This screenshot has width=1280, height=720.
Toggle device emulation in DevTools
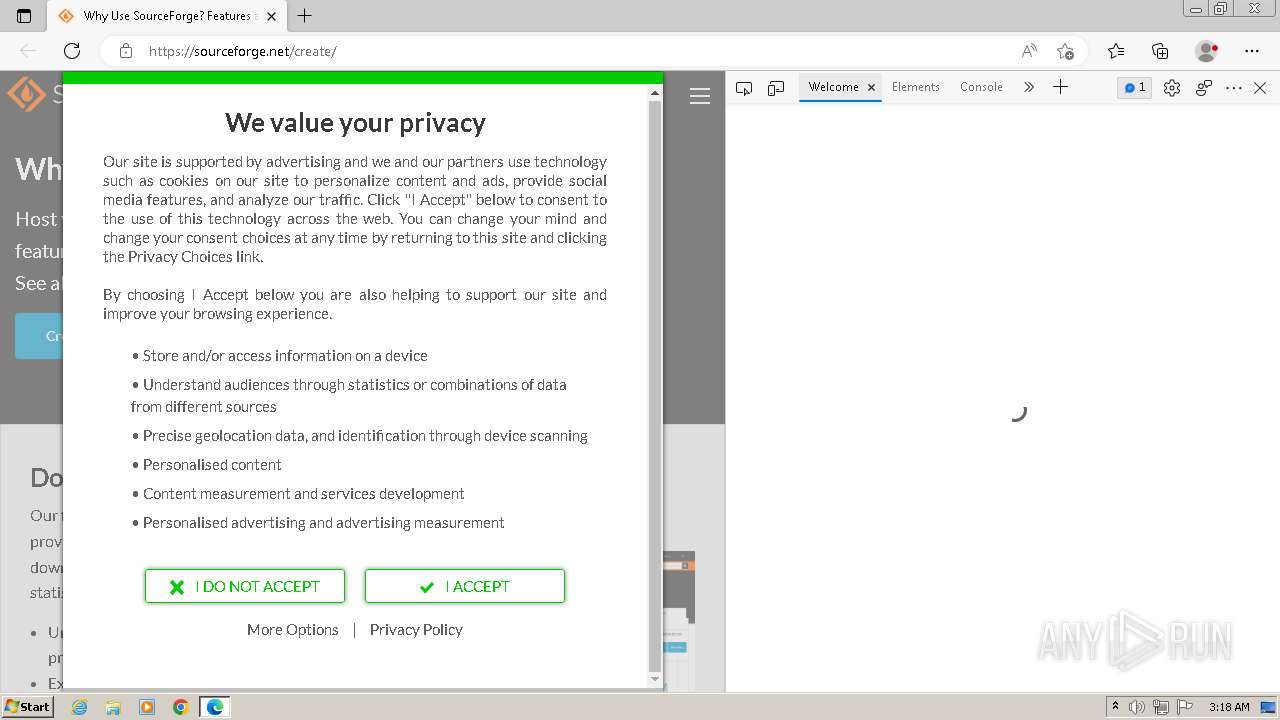776,88
